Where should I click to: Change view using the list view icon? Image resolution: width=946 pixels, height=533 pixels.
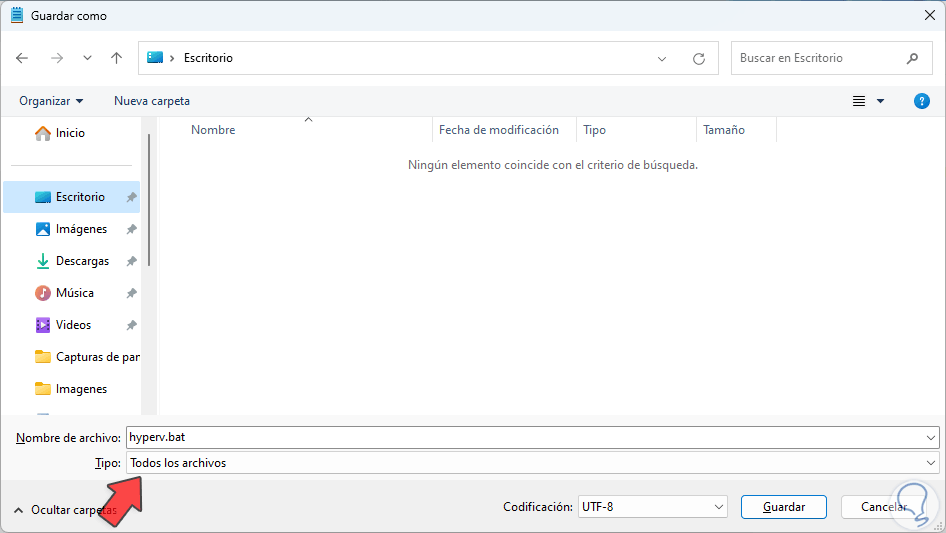click(859, 101)
